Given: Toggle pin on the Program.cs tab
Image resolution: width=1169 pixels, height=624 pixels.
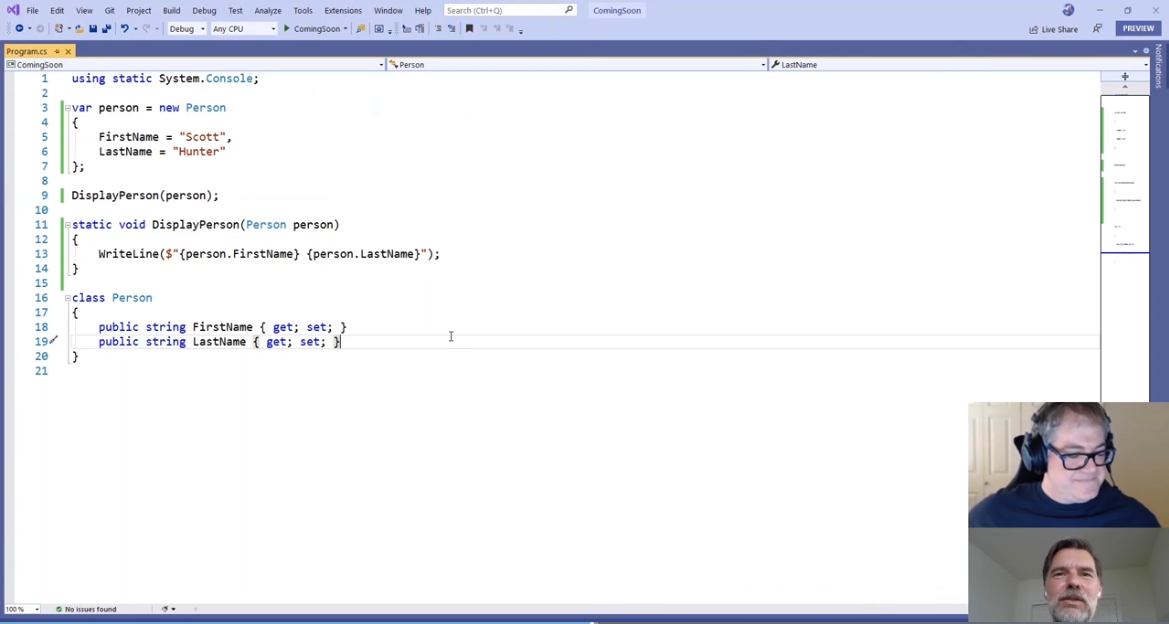Looking at the screenshot, I should click(57, 51).
